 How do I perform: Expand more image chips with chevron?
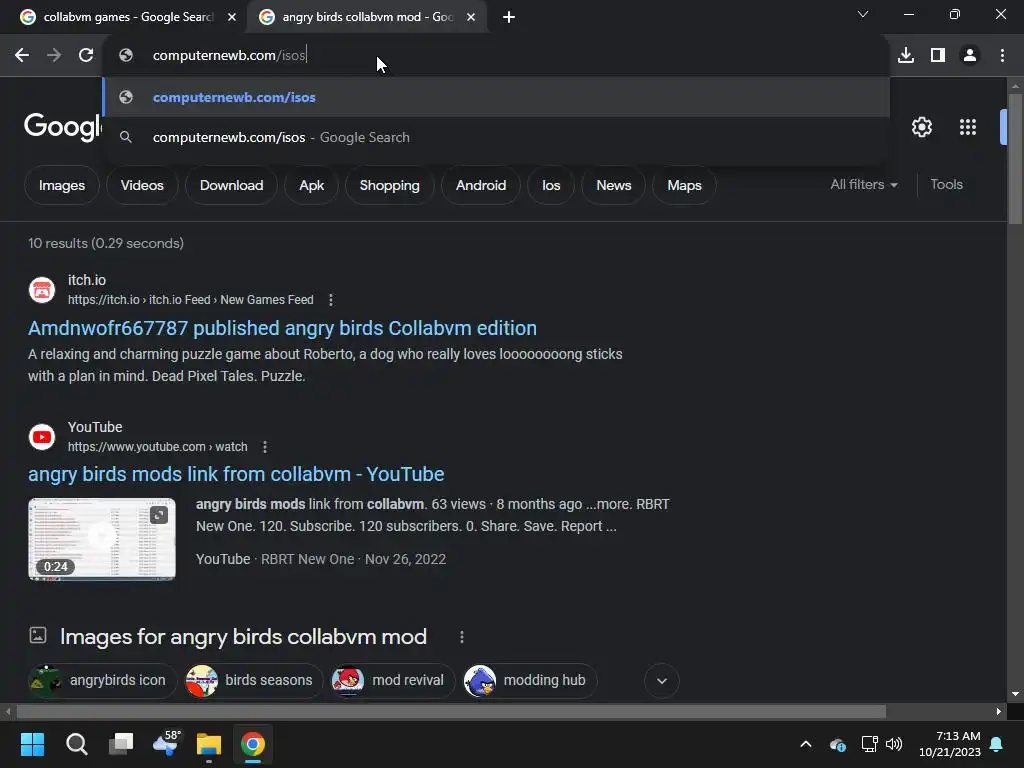click(x=662, y=680)
